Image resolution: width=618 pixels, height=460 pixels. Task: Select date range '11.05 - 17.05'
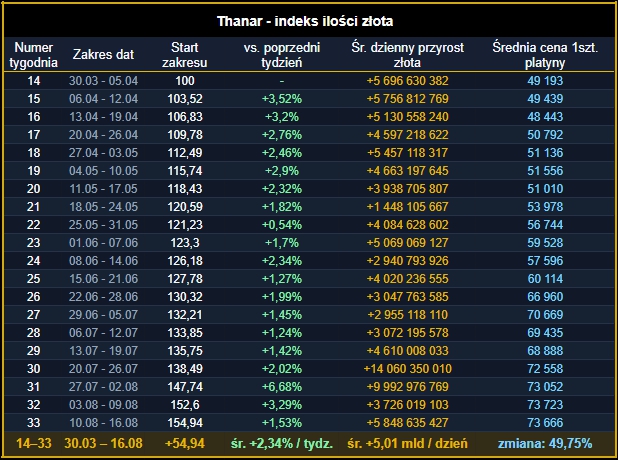[x=103, y=189]
